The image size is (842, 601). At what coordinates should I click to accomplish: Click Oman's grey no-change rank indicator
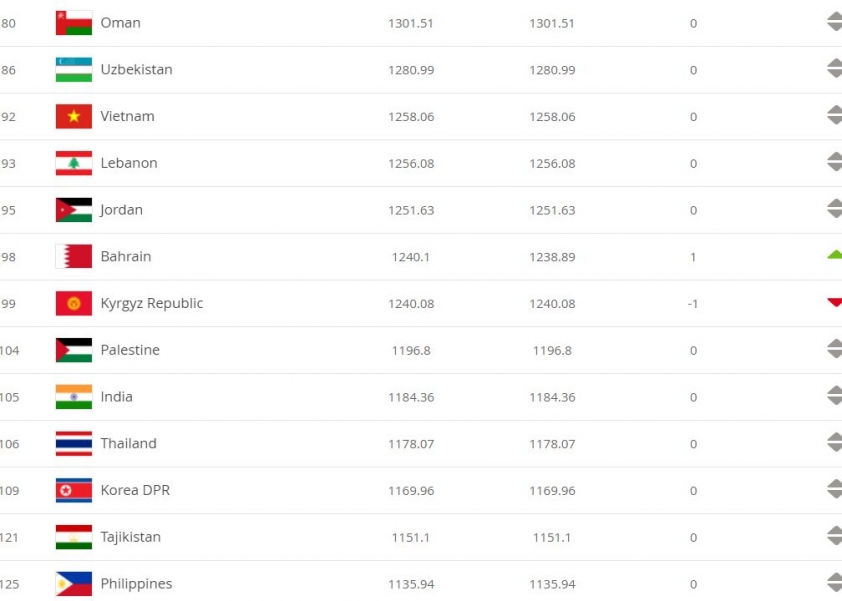click(x=834, y=22)
